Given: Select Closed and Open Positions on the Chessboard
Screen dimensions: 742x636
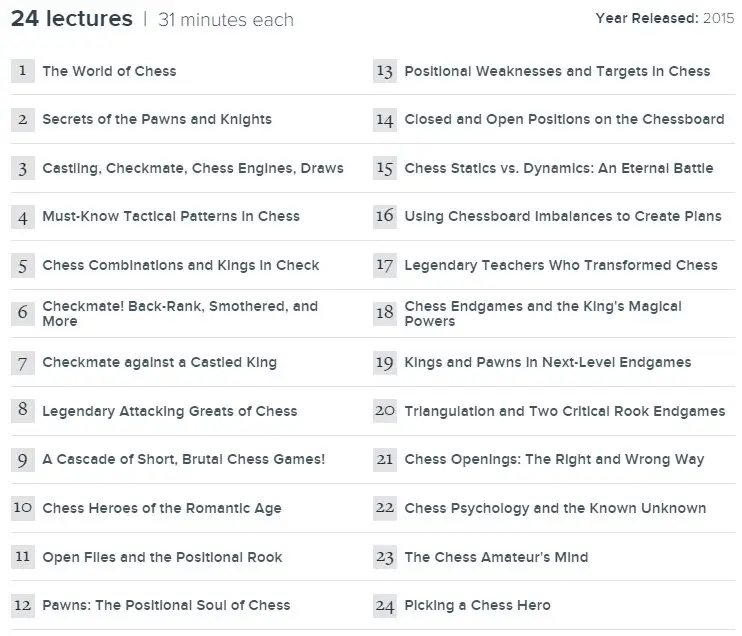Looking at the screenshot, I should [564, 119].
